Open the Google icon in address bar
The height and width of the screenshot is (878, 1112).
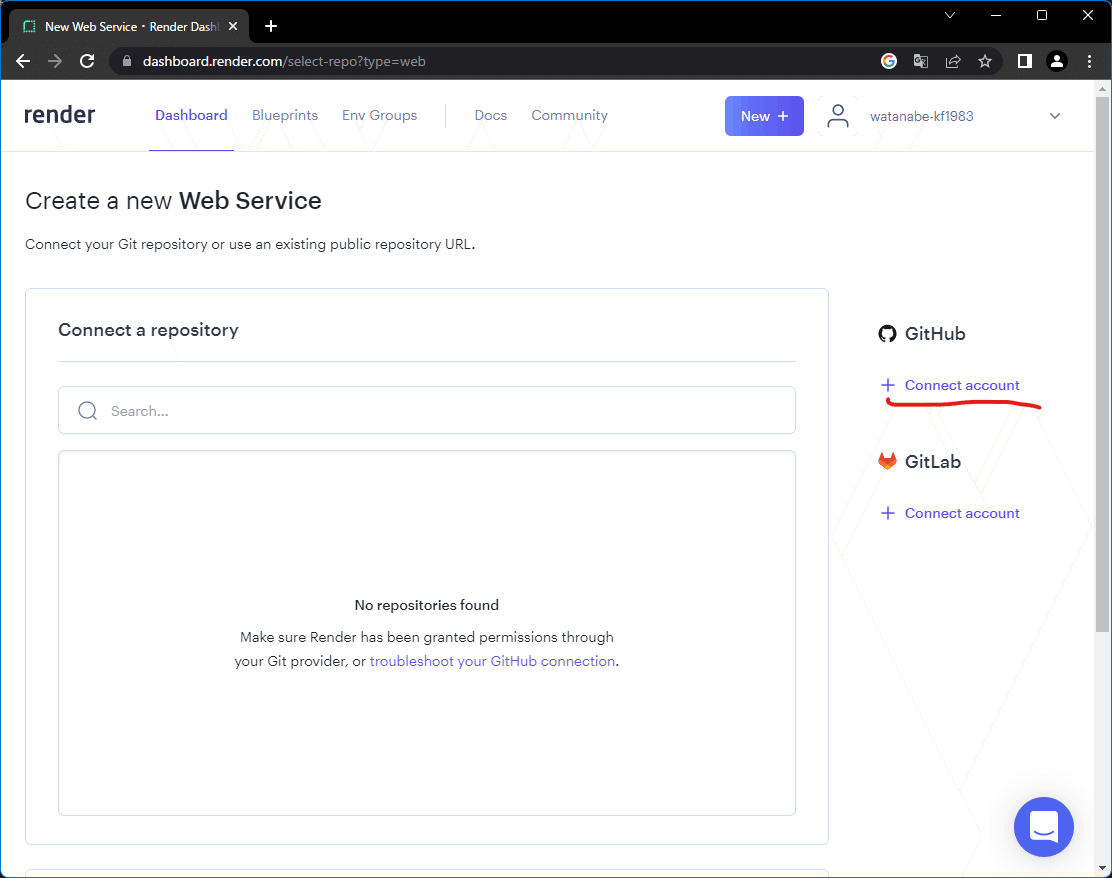(889, 61)
